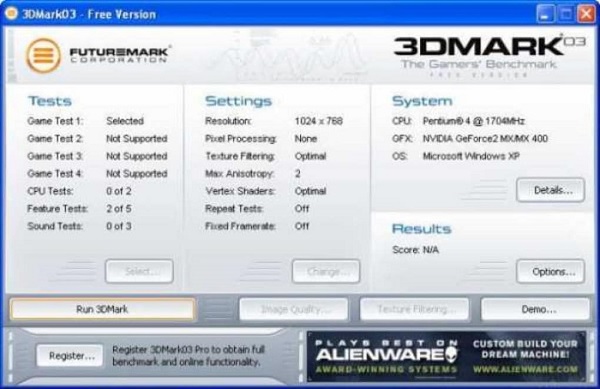600x389 pixels.
Task: Click the Futuremark Corporation logo icon
Action: click(43, 56)
